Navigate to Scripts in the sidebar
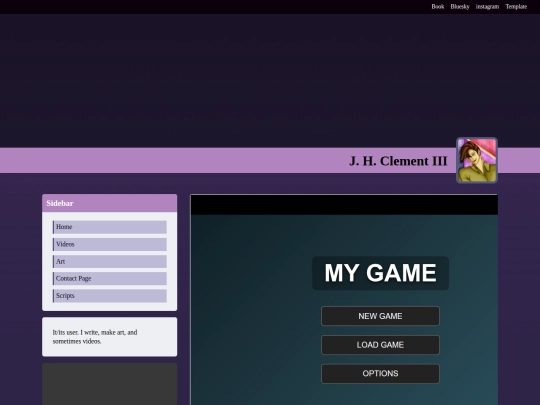 click(x=110, y=296)
